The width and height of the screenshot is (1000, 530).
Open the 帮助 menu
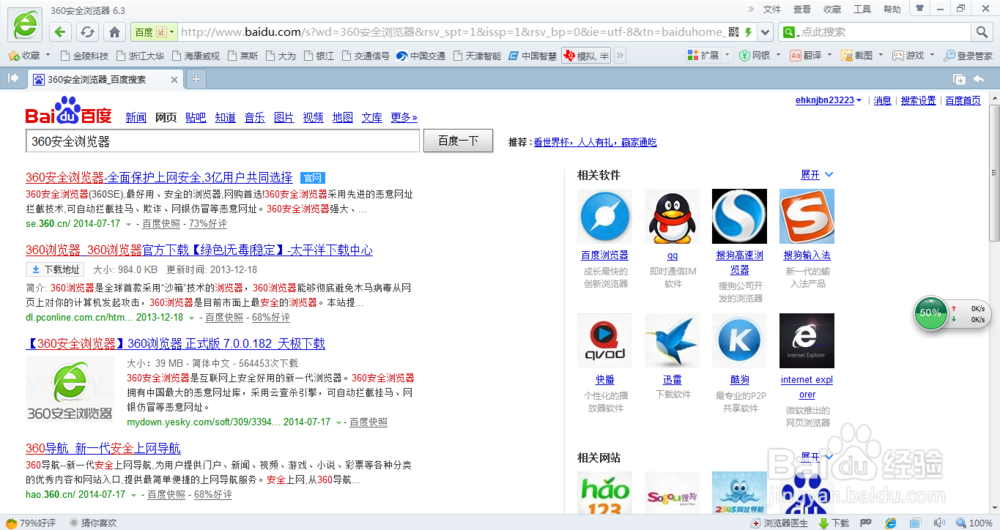pos(892,9)
